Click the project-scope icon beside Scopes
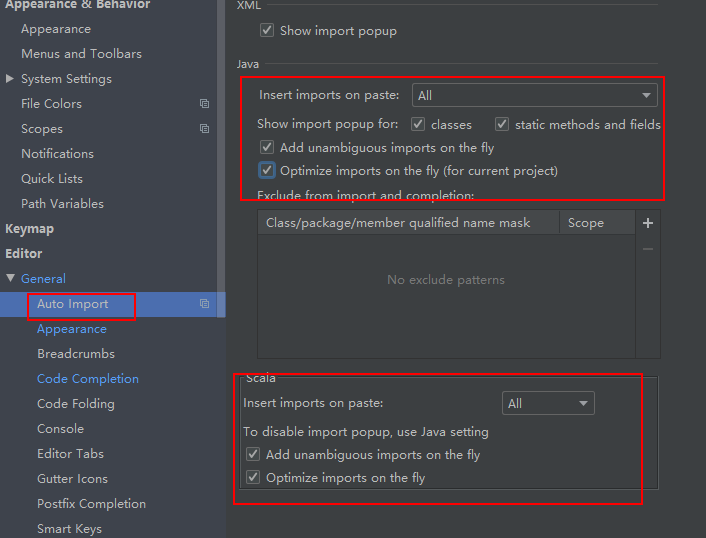This screenshot has height=538, width=706. 204,129
